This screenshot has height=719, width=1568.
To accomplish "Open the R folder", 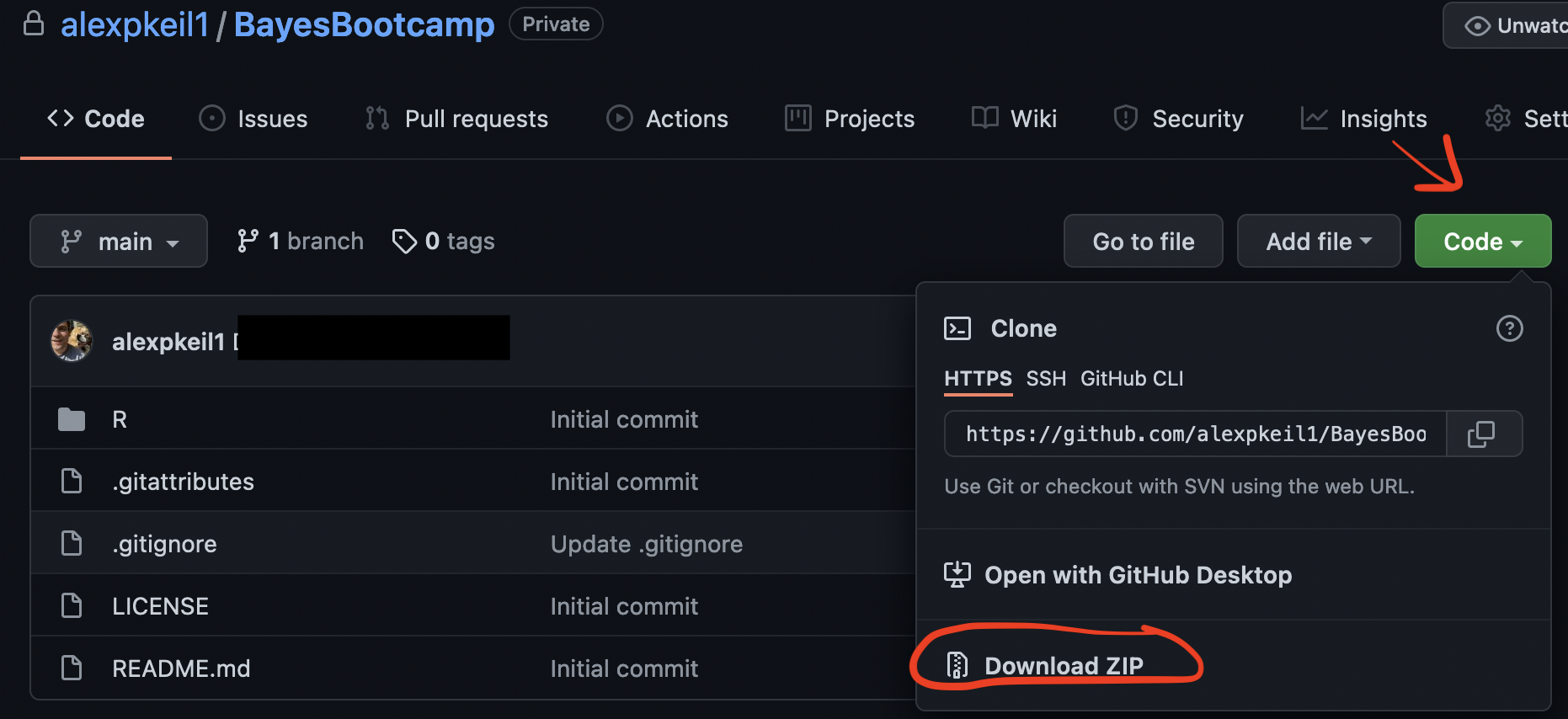I will (120, 419).
